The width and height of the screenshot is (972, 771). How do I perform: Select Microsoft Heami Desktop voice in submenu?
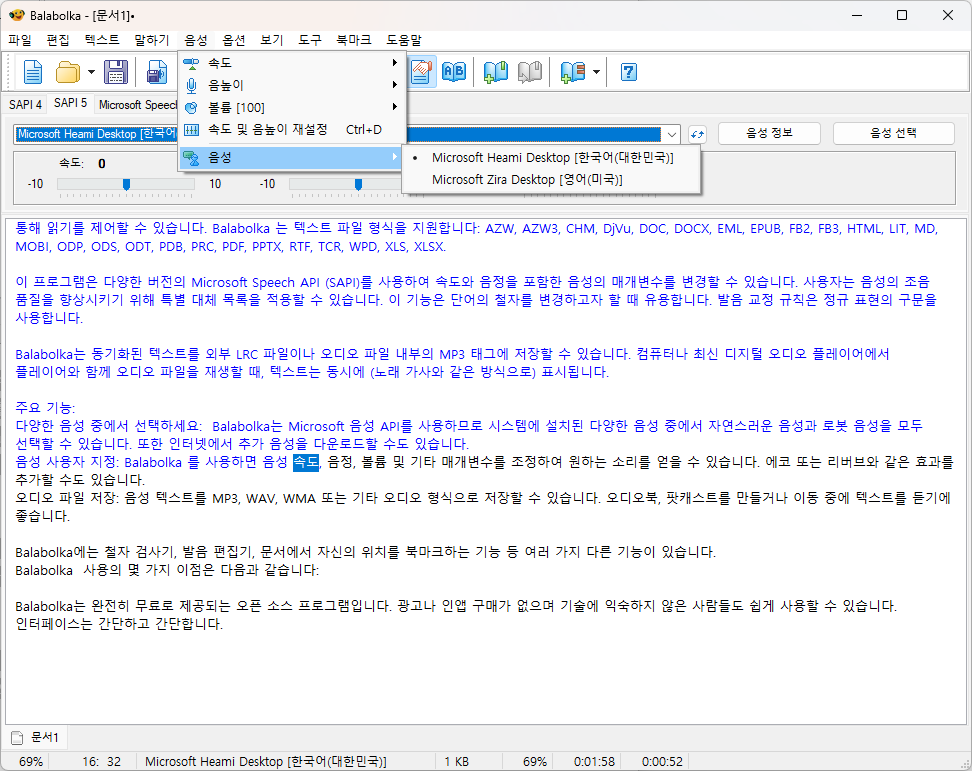coord(551,158)
